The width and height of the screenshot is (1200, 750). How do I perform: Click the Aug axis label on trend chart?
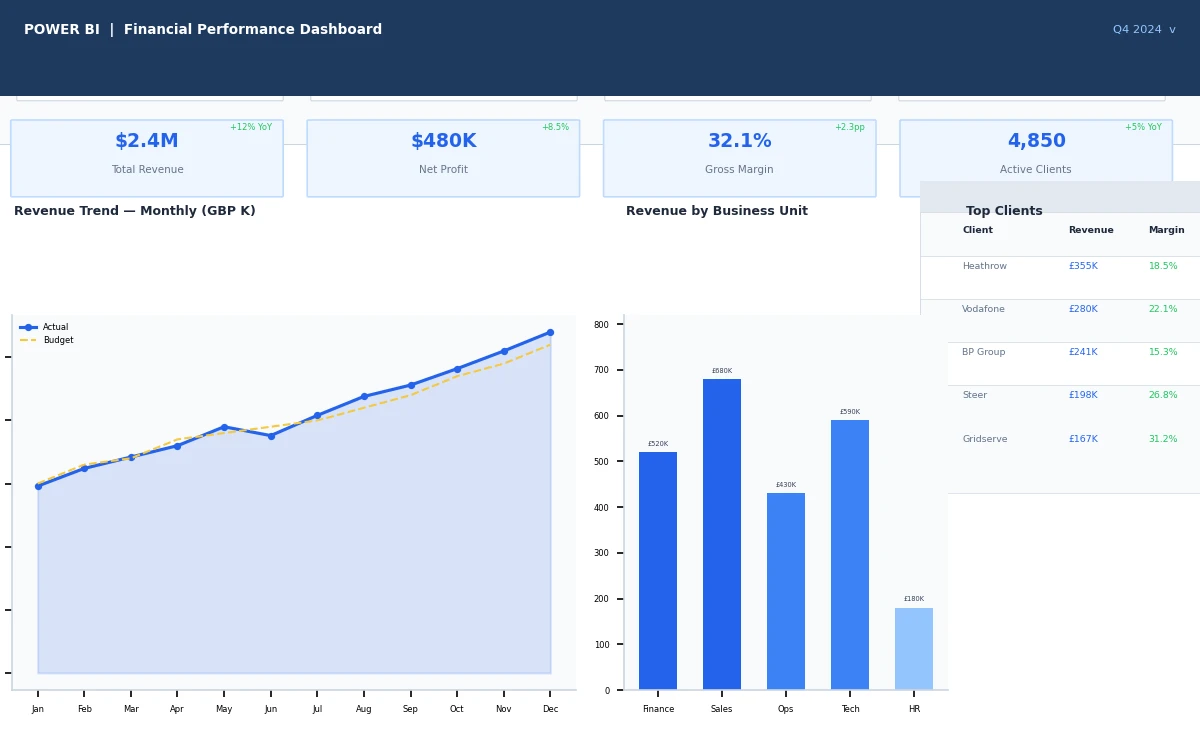[364, 709]
